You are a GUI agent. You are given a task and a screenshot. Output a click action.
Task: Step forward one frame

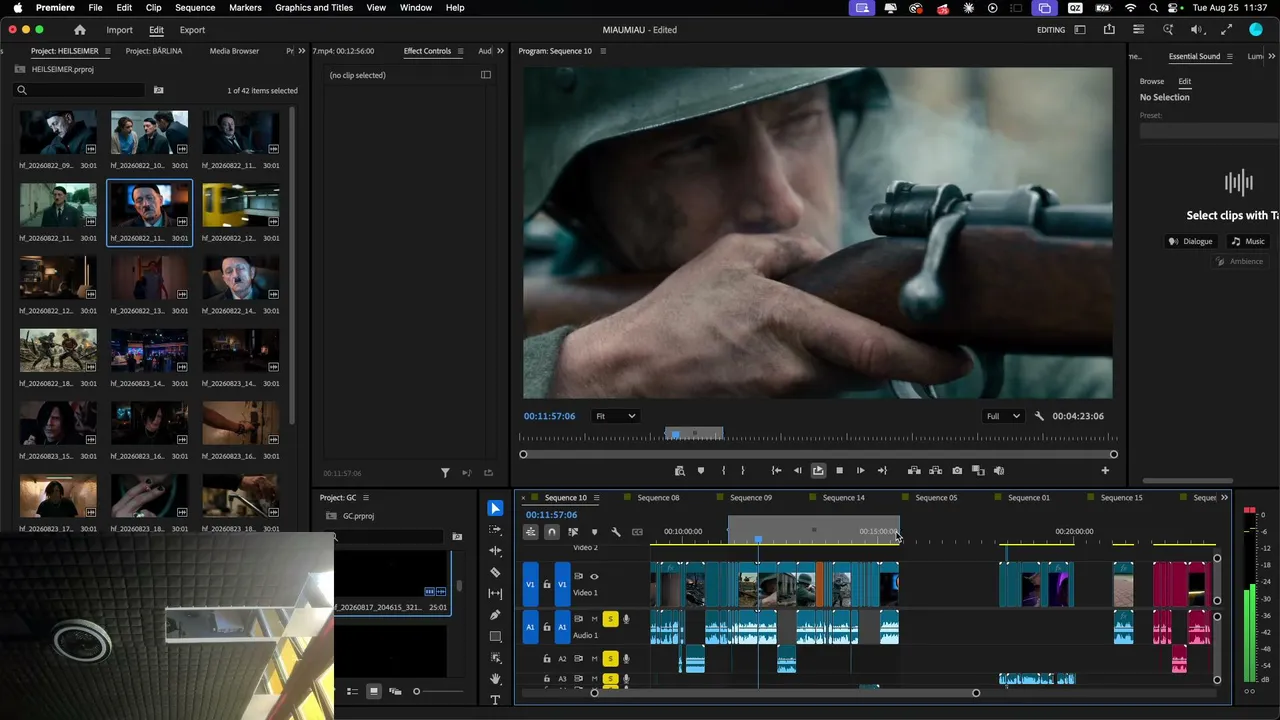(x=860, y=471)
